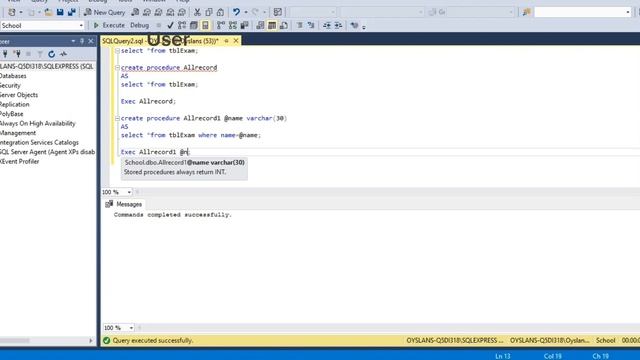Viewport: 640px width, 360px height.
Task: Undo the last edit
Action: click(x=236, y=12)
